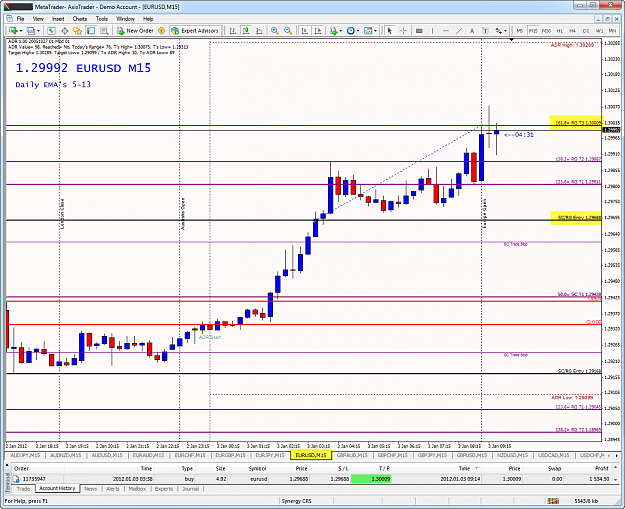Open the new chart toolbar icon
The width and height of the screenshot is (625, 509).
[x=13, y=31]
